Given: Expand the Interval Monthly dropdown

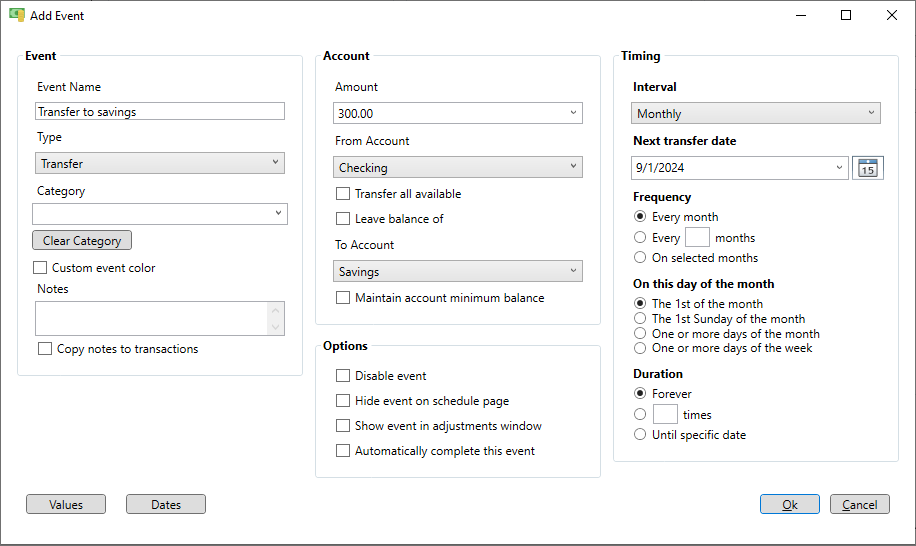Looking at the screenshot, I should point(755,113).
